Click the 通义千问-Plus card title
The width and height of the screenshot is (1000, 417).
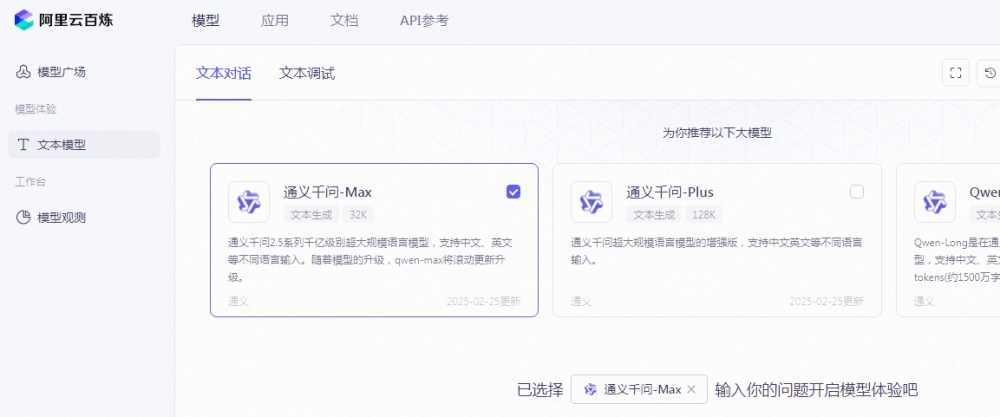[x=670, y=192]
